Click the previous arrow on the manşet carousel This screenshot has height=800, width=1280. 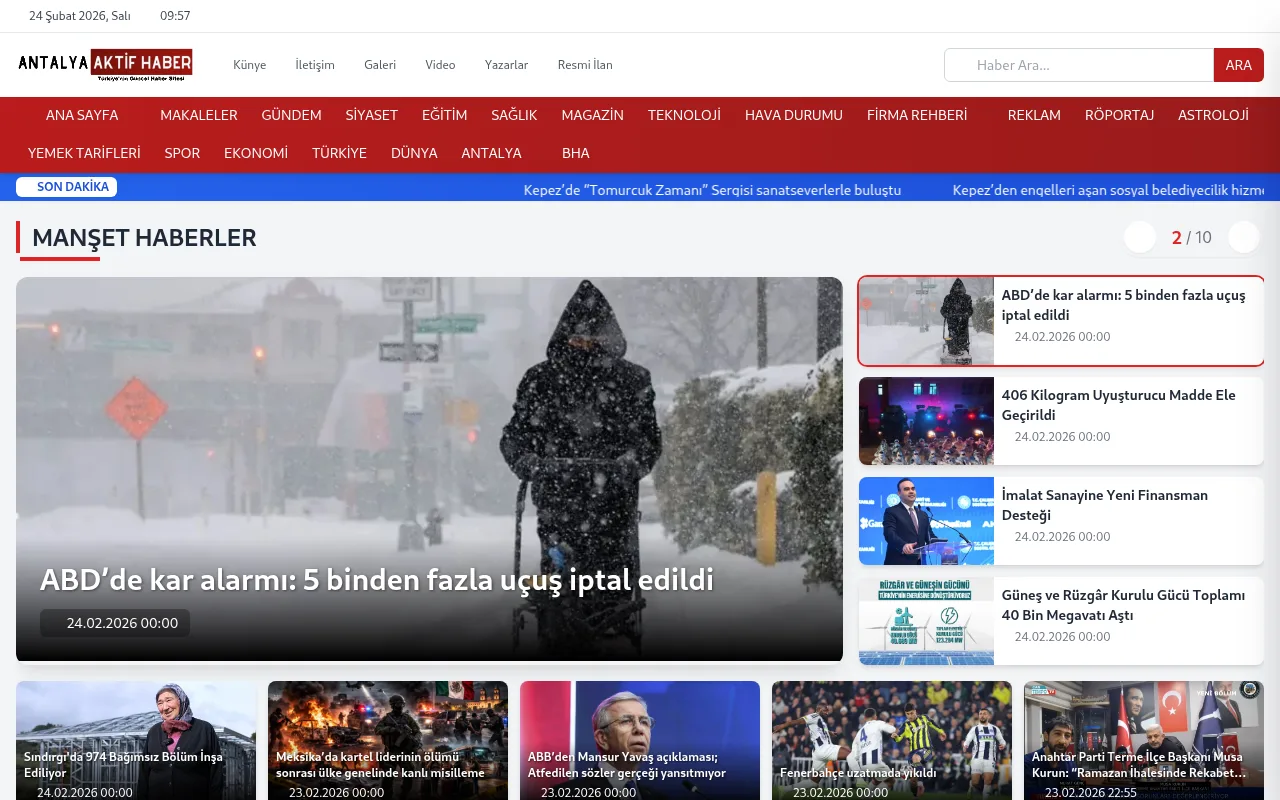pos(1139,237)
